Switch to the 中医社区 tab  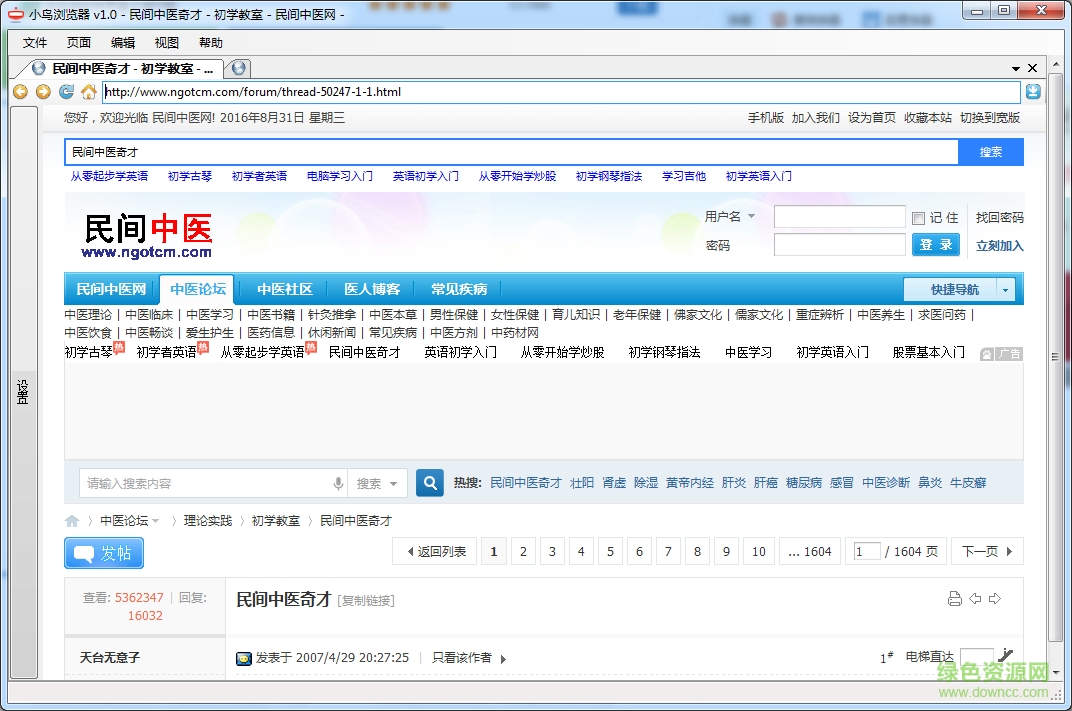283,288
